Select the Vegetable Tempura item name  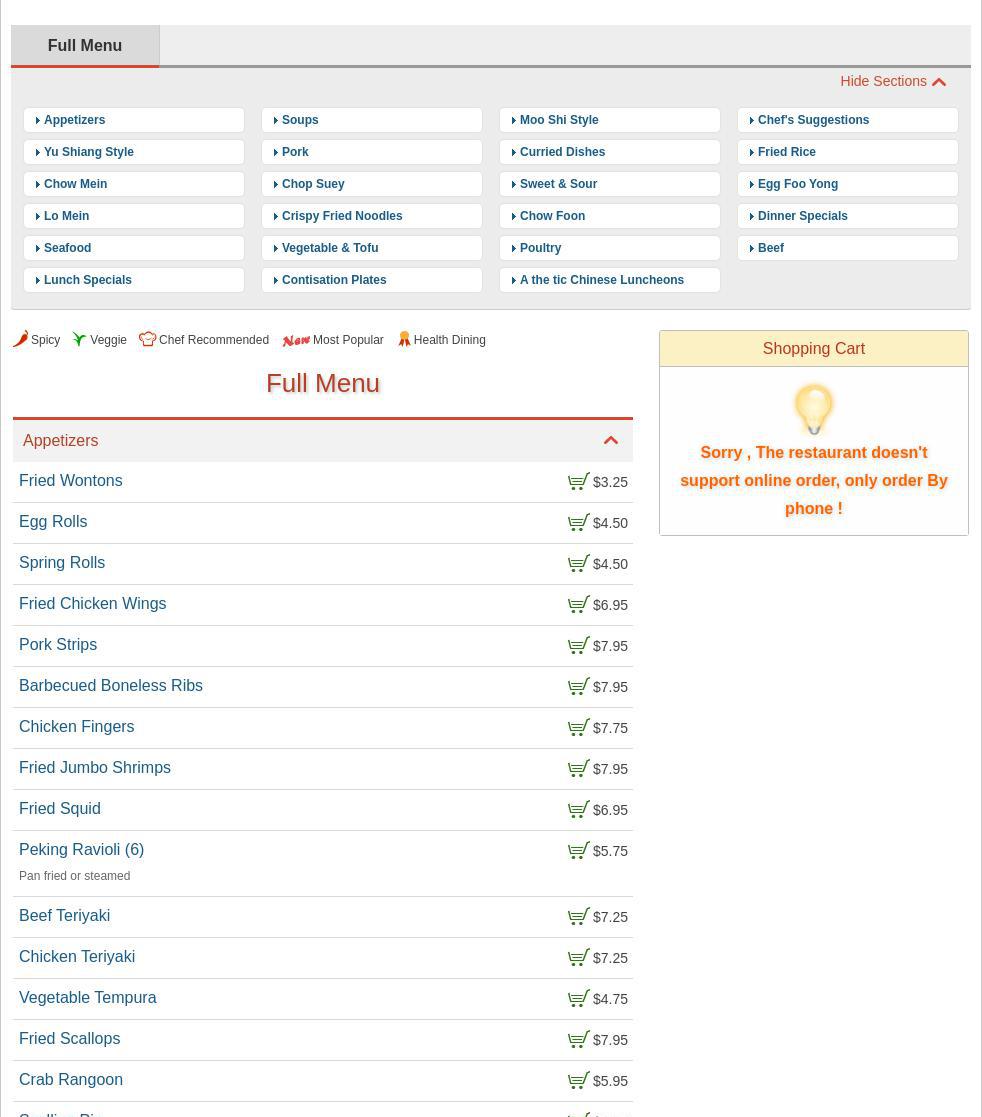(87, 998)
